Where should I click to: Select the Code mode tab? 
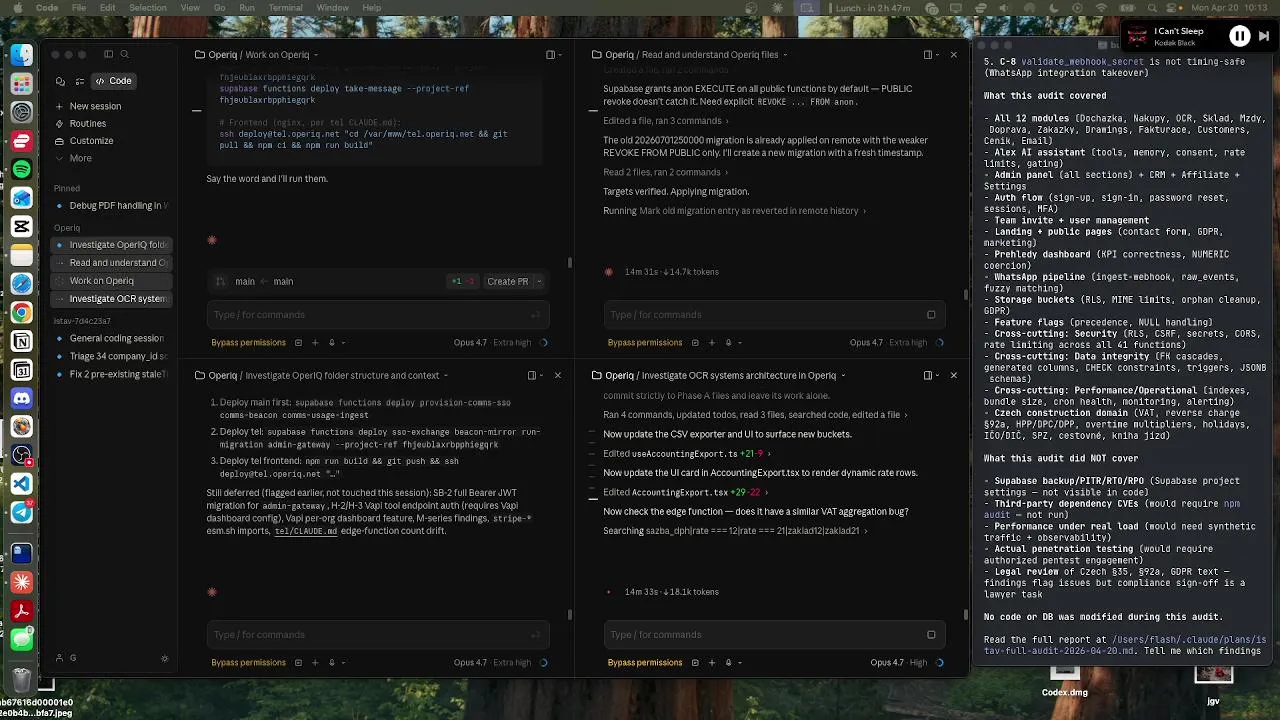point(113,81)
